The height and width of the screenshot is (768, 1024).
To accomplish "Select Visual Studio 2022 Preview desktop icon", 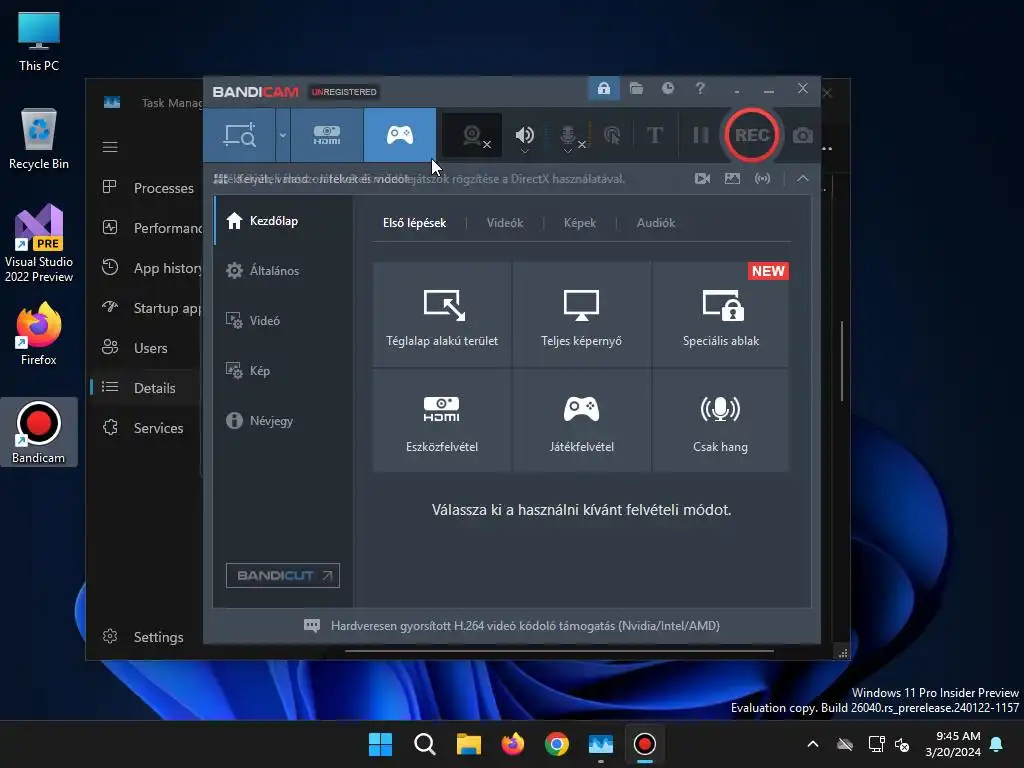I will click(39, 244).
